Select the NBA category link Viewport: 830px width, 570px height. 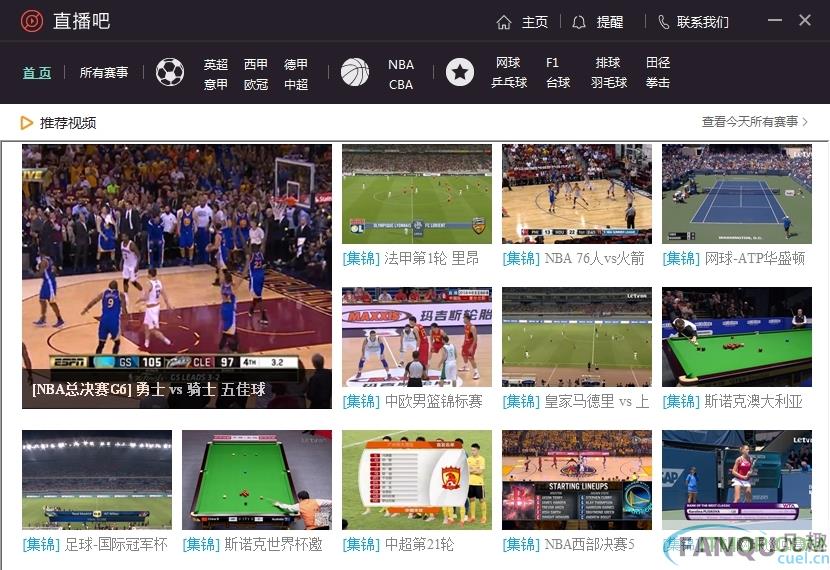coord(401,65)
